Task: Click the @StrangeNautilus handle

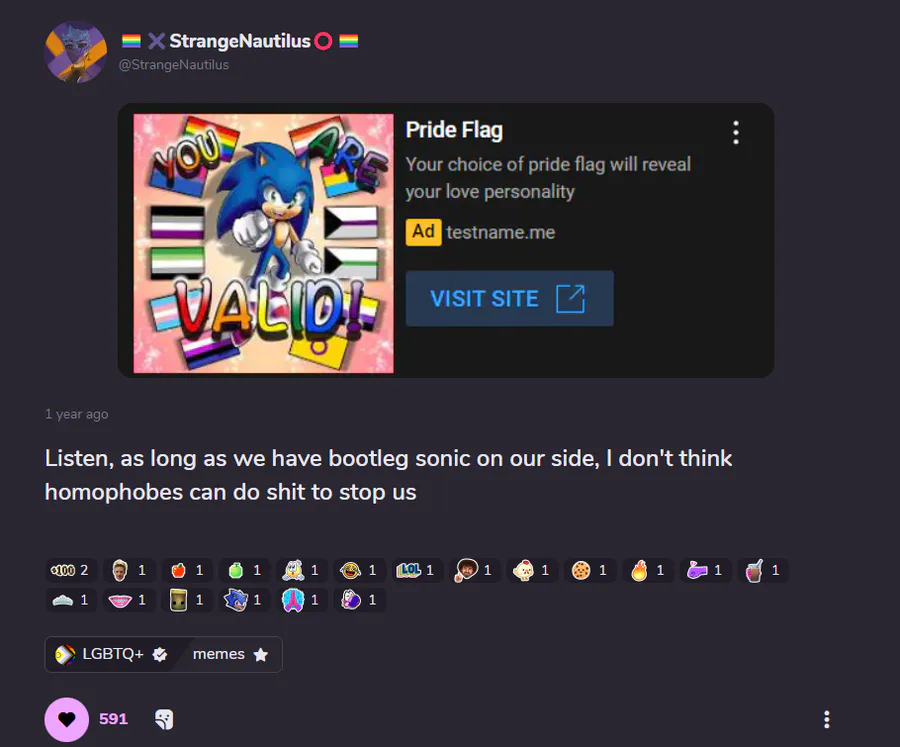Action: click(173, 65)
